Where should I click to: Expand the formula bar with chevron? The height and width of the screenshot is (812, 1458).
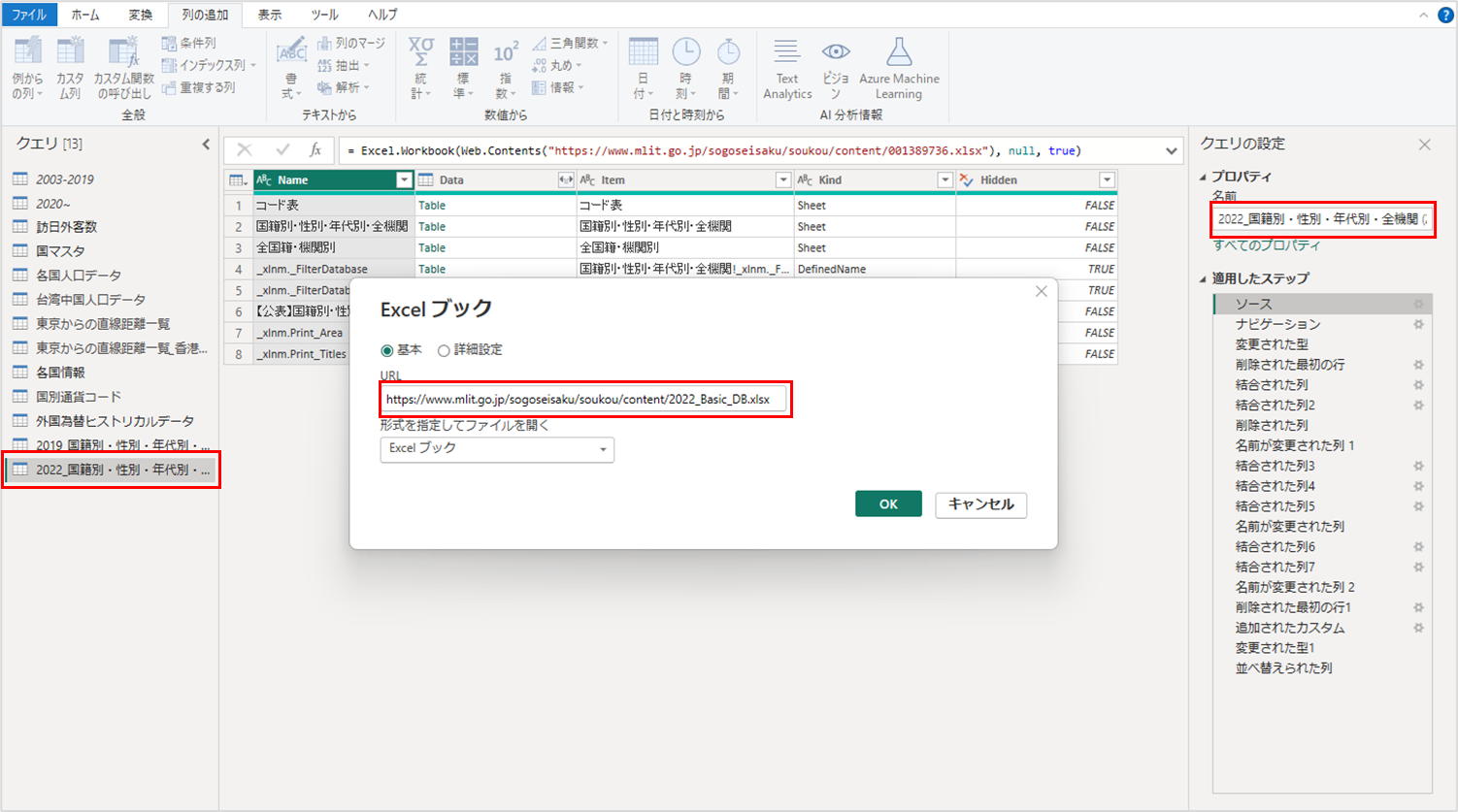pyautogui.click(x=1172, y=150)
